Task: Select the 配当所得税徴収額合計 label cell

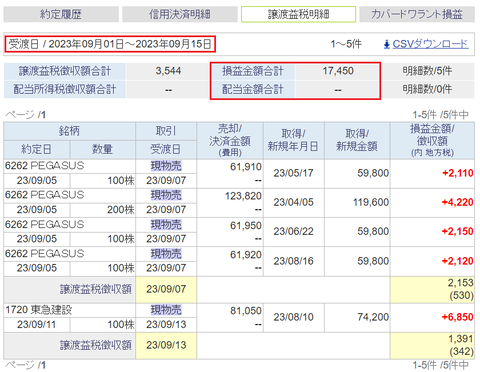Action: 65,89
